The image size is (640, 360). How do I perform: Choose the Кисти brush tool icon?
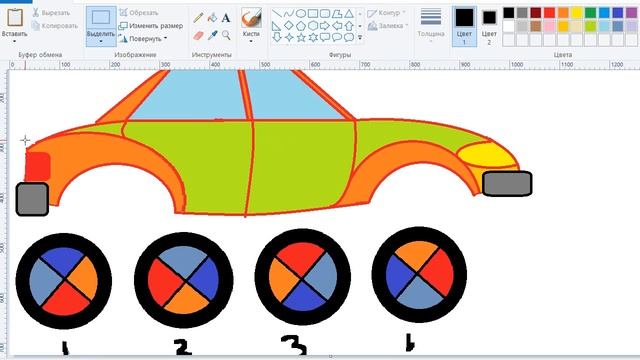[x=251, y=18]
